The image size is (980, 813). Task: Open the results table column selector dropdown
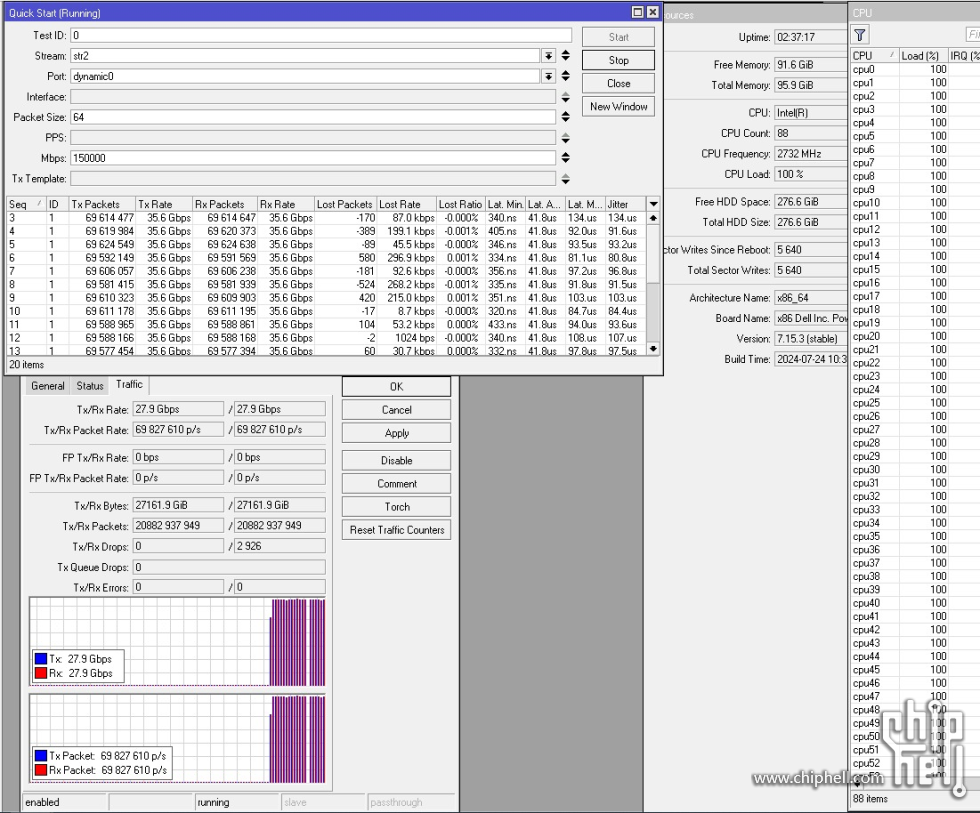653,204
